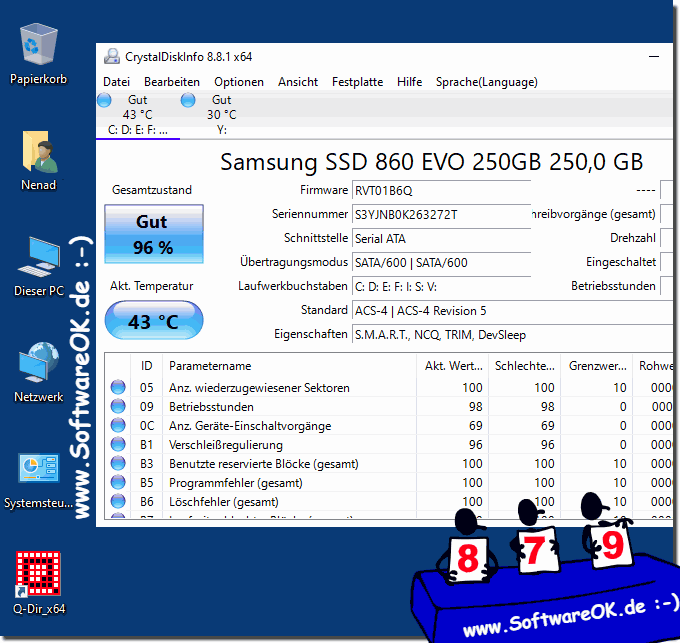The image size is (680, 643).
Task: Select Benutzte reservierte Blöcke (gesamt) row
Action: (x=389, y=463)
